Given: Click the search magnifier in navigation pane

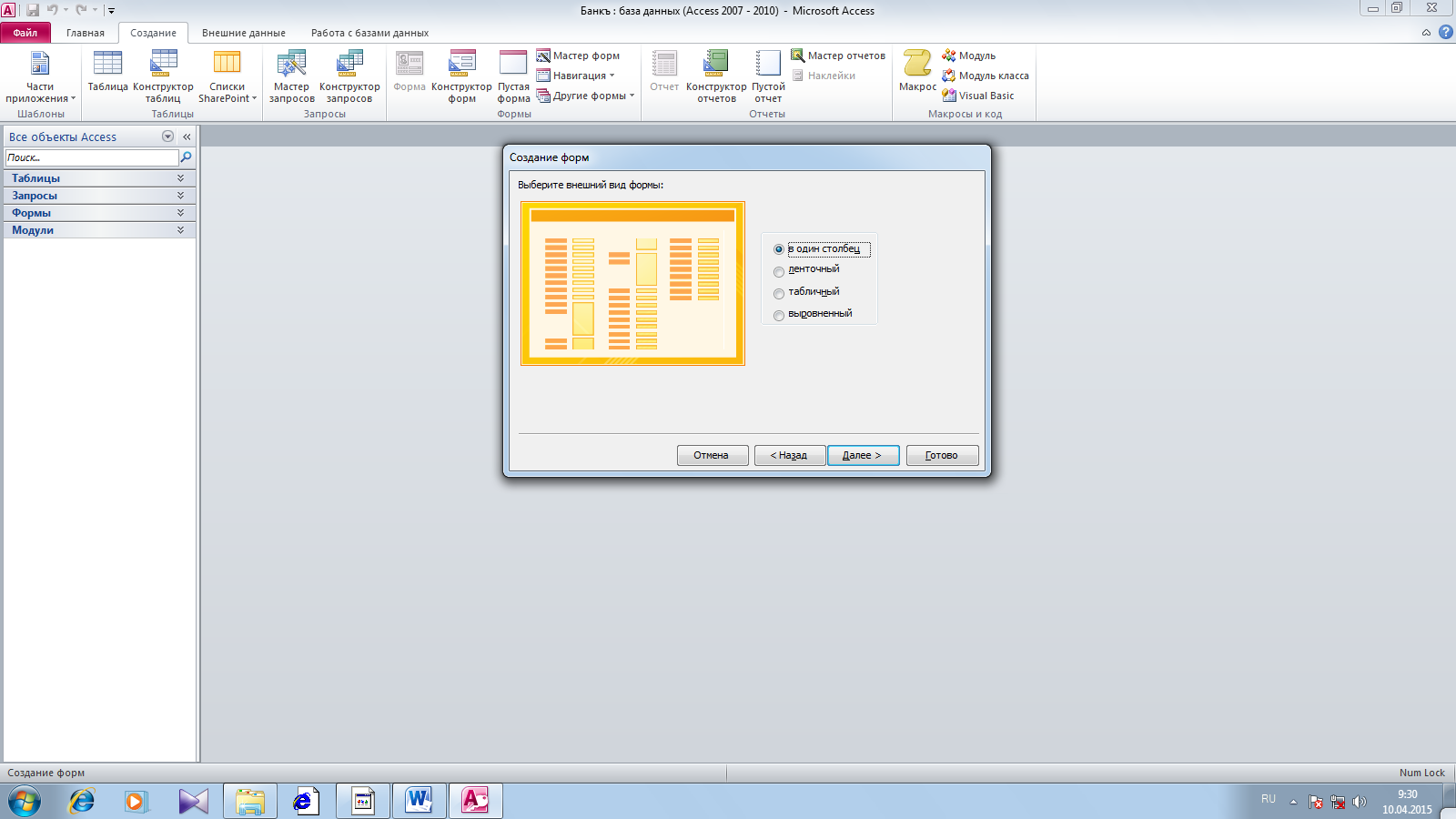Looking at the screenshot, I should tap(186, 157).
